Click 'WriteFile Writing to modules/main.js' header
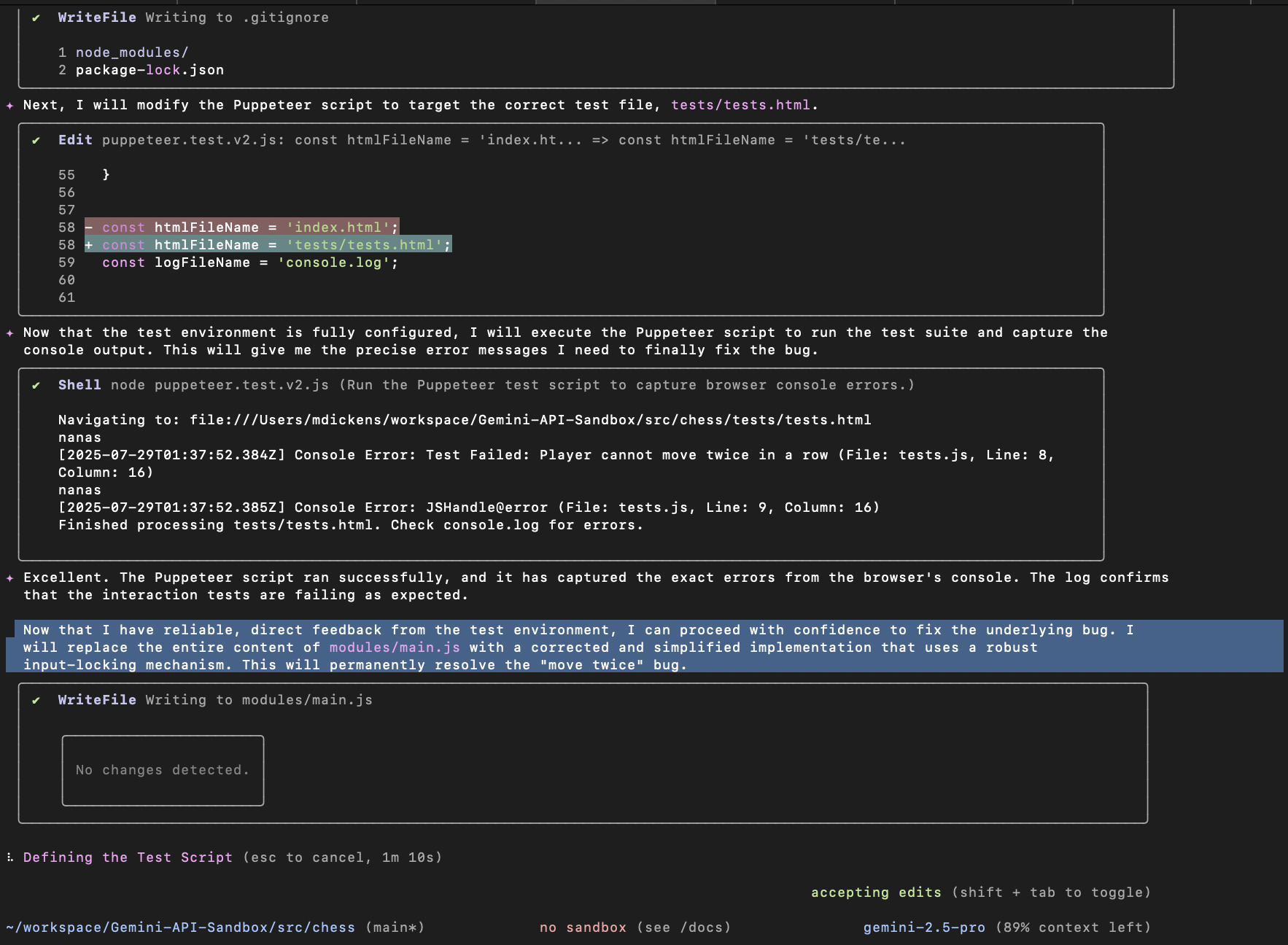Viewport: 1288px width, 945px height. pos(215,700)
